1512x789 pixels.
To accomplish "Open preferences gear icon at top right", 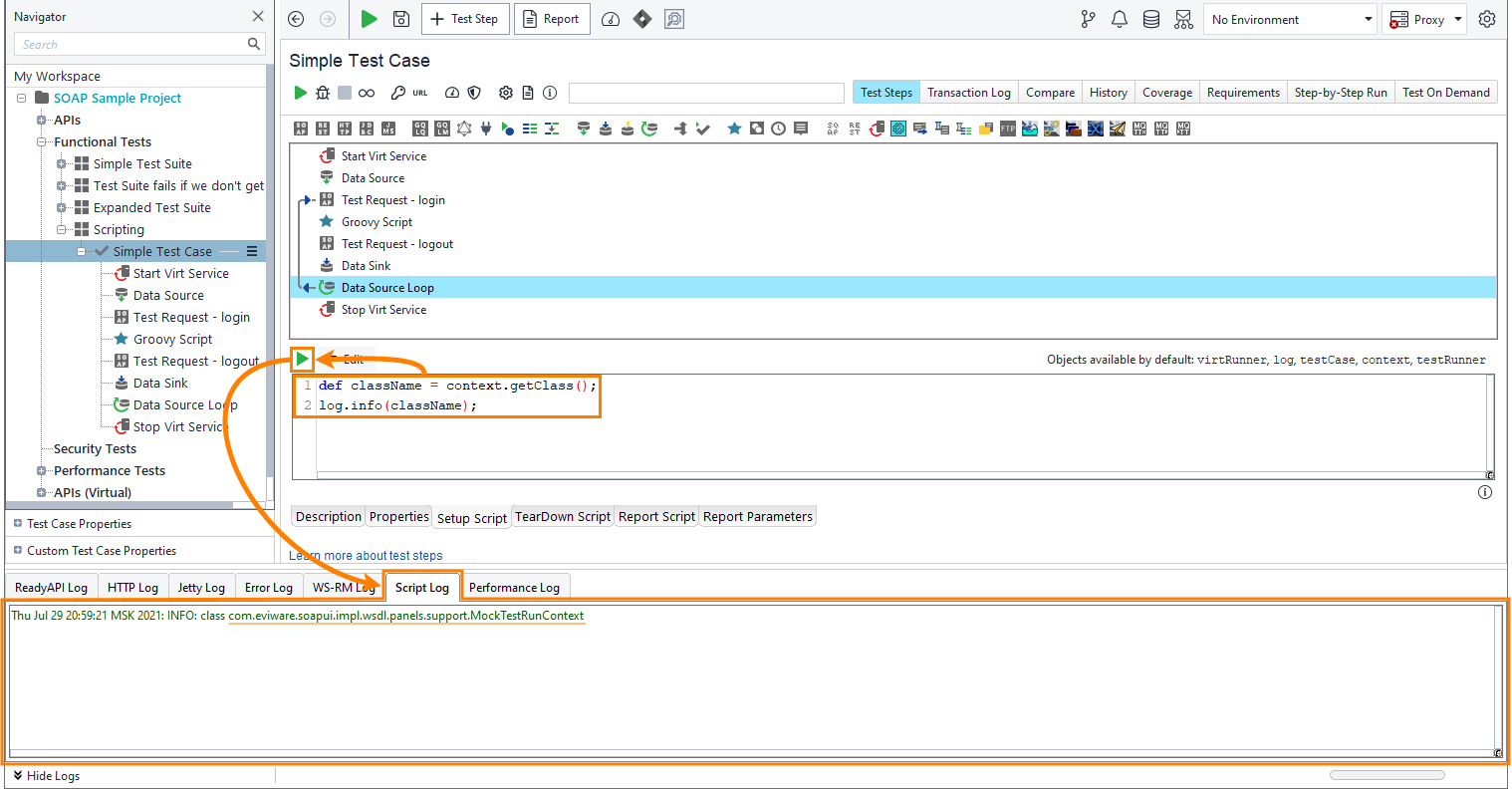I will pos(1487,19).
